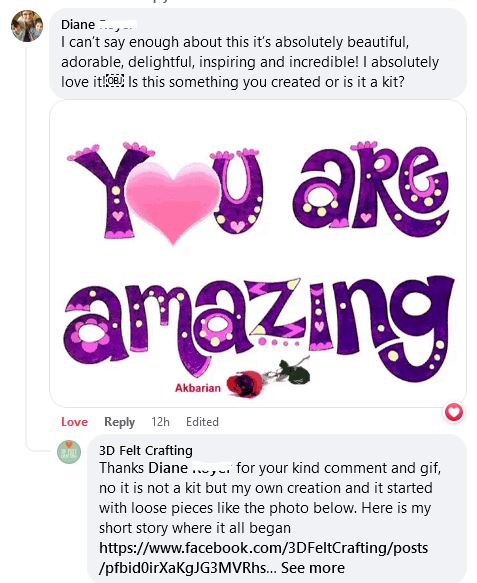This screenshot has height=583, width=477.
Task: Open the 3D Felt Crafting page avatar
Action: click(69, 452)
